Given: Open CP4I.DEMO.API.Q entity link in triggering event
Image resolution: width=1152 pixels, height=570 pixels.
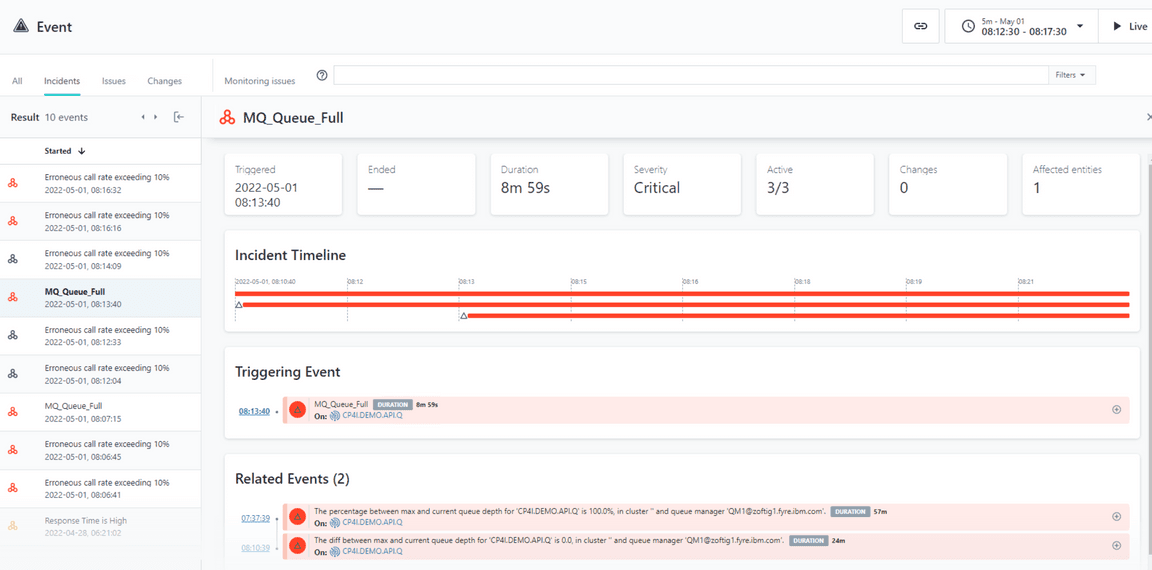Looking at the screenshot, I should pos(372,416).
